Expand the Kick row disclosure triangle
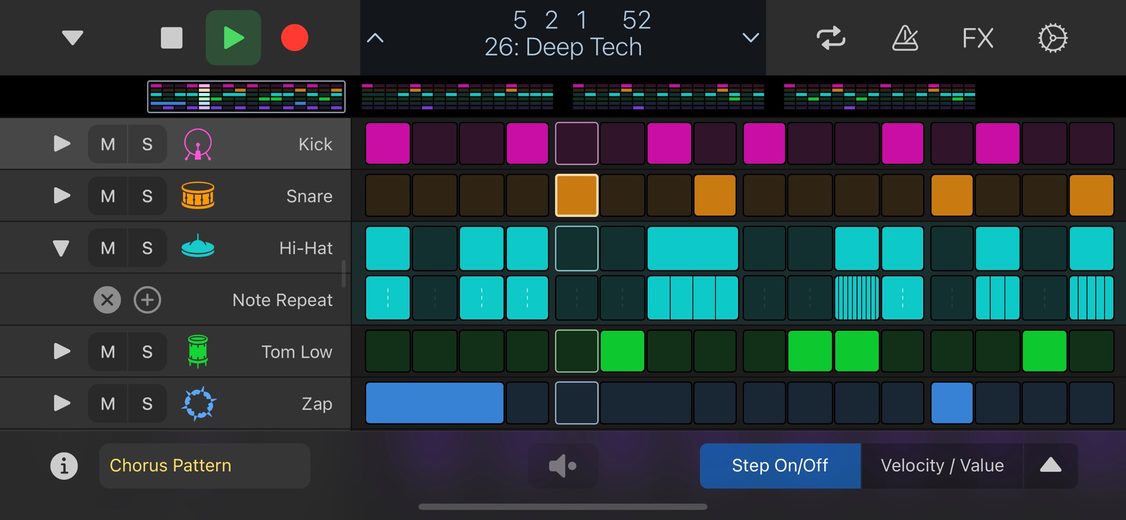 [62, 144]
